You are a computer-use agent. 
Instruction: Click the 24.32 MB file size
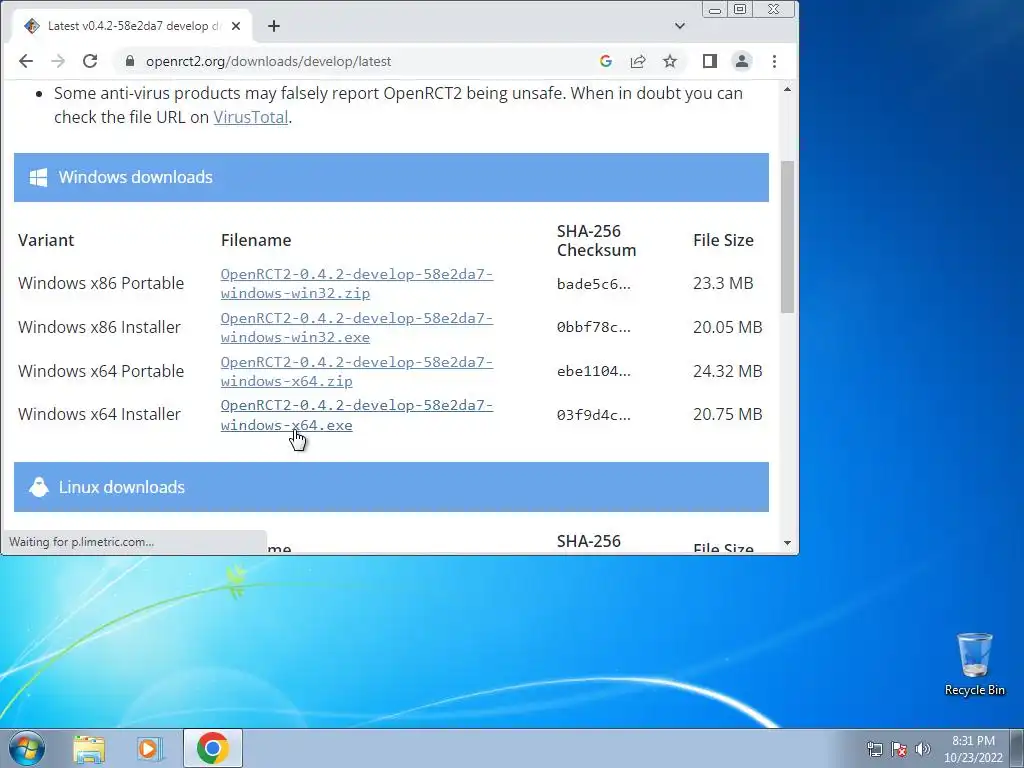[x=728, y=371]
